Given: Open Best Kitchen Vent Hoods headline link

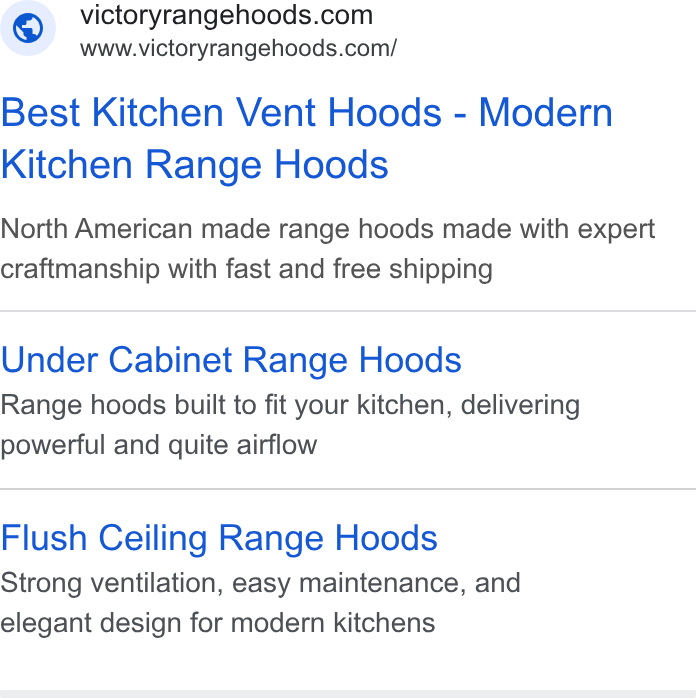Looking at the screenshot, I should click(307, 138).
